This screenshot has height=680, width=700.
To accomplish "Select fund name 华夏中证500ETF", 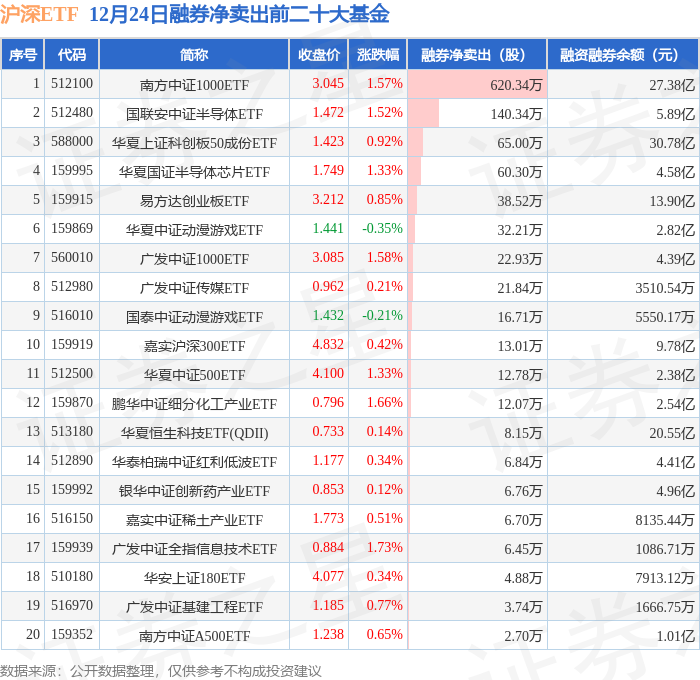I will (194, 375).
